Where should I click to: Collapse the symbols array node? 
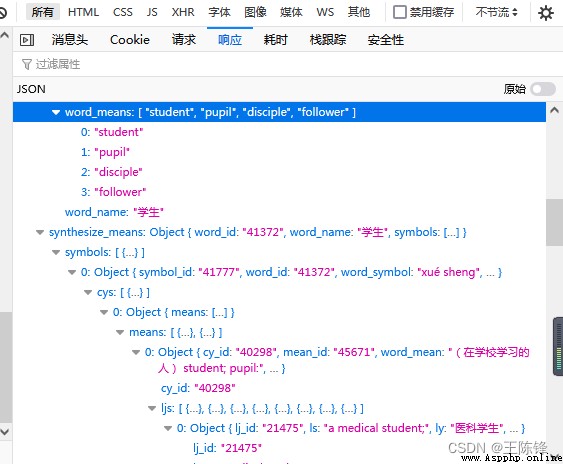[x=56, y=252]
